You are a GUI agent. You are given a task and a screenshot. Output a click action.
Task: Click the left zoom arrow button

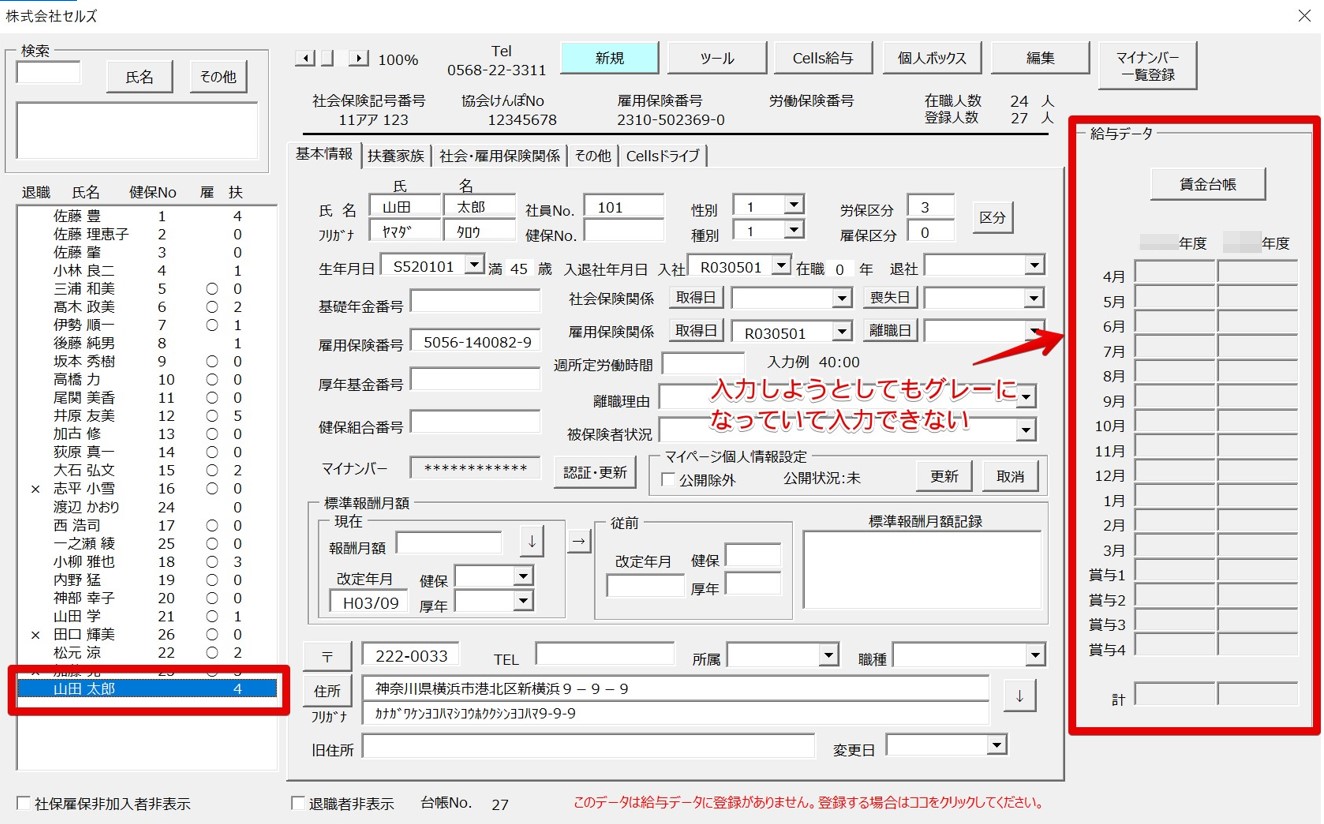[x=305, y=59]
